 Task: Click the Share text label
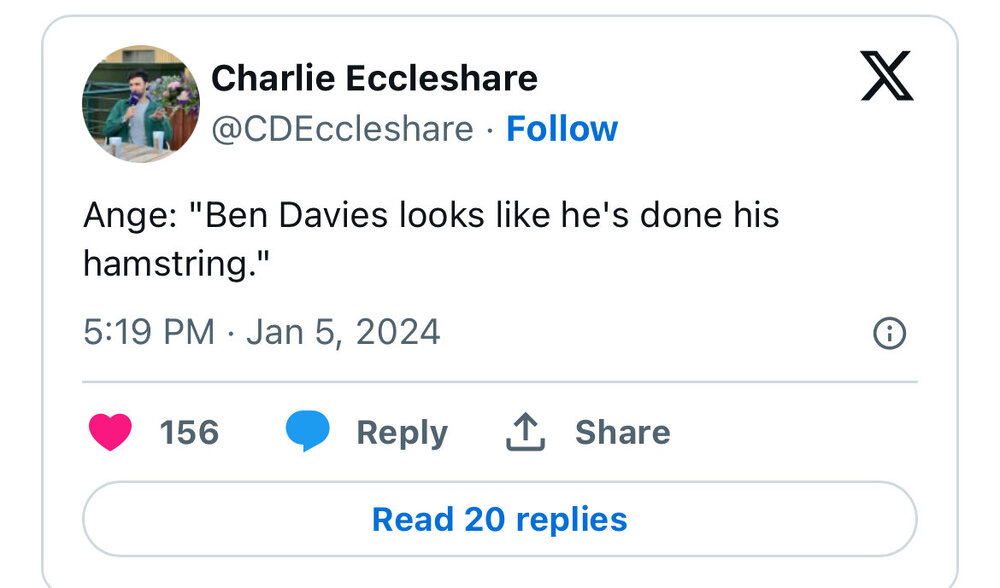coord(622,432)
